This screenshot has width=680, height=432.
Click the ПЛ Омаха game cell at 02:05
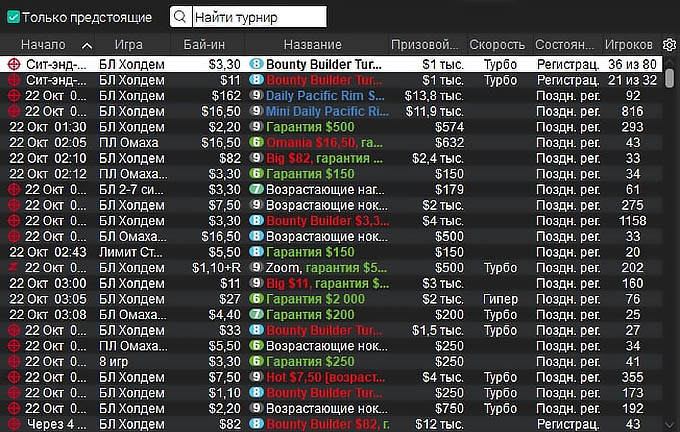129,143
